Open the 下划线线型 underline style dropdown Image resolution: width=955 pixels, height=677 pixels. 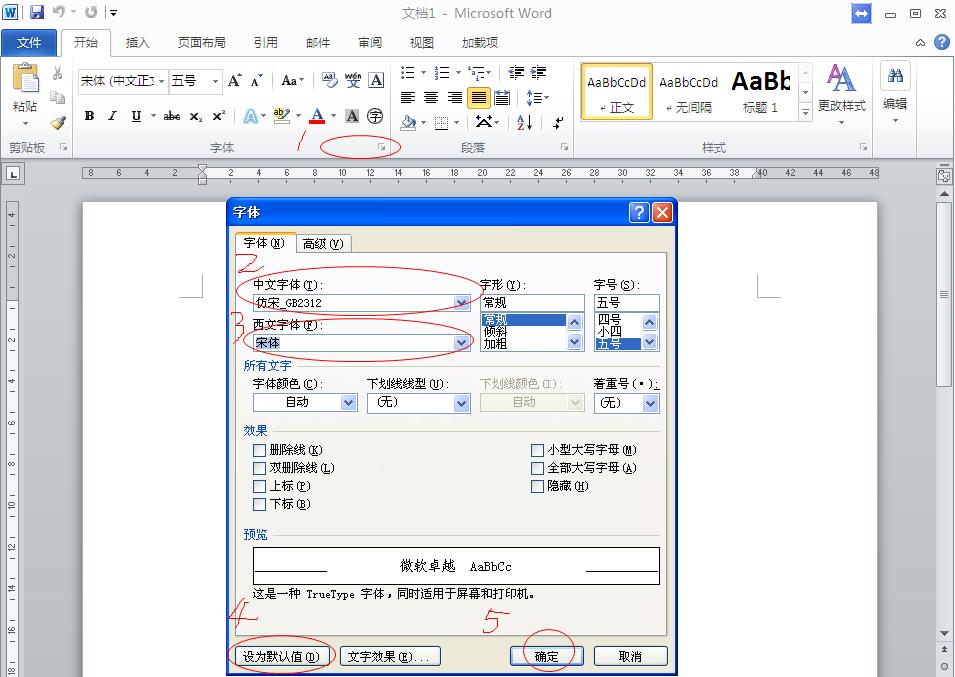click(x=461, y=403)
